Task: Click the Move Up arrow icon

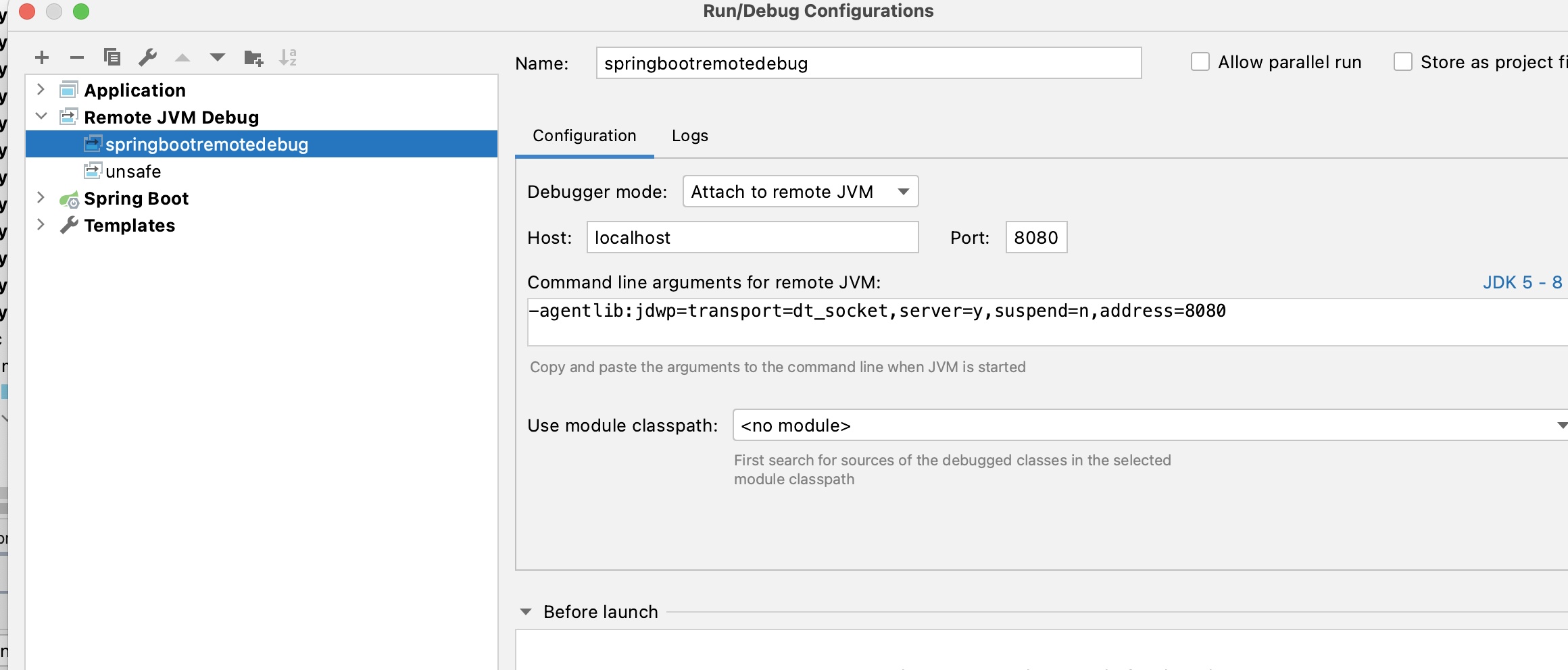Action: coord(182,57)
